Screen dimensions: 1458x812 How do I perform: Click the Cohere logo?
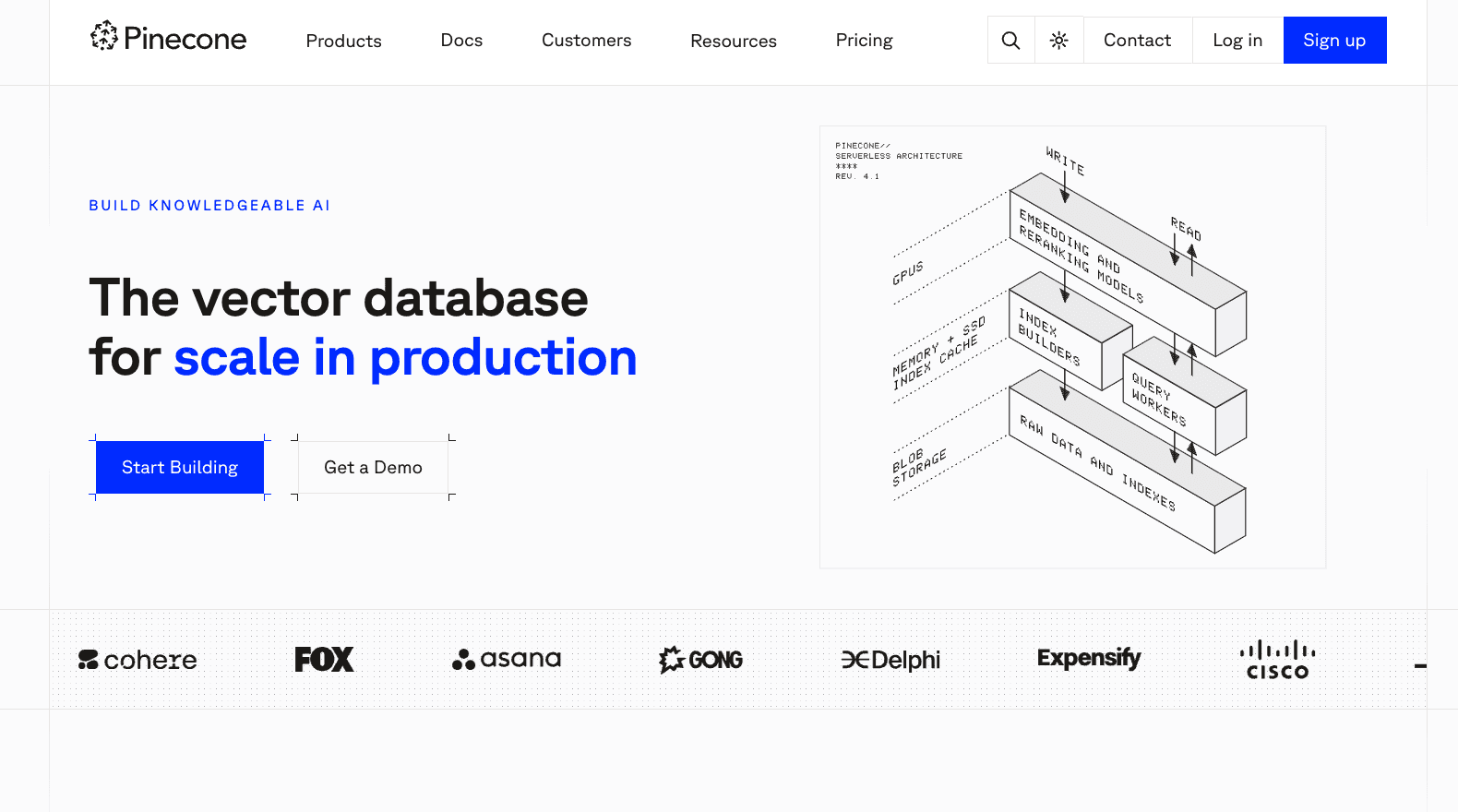[137, 660]
